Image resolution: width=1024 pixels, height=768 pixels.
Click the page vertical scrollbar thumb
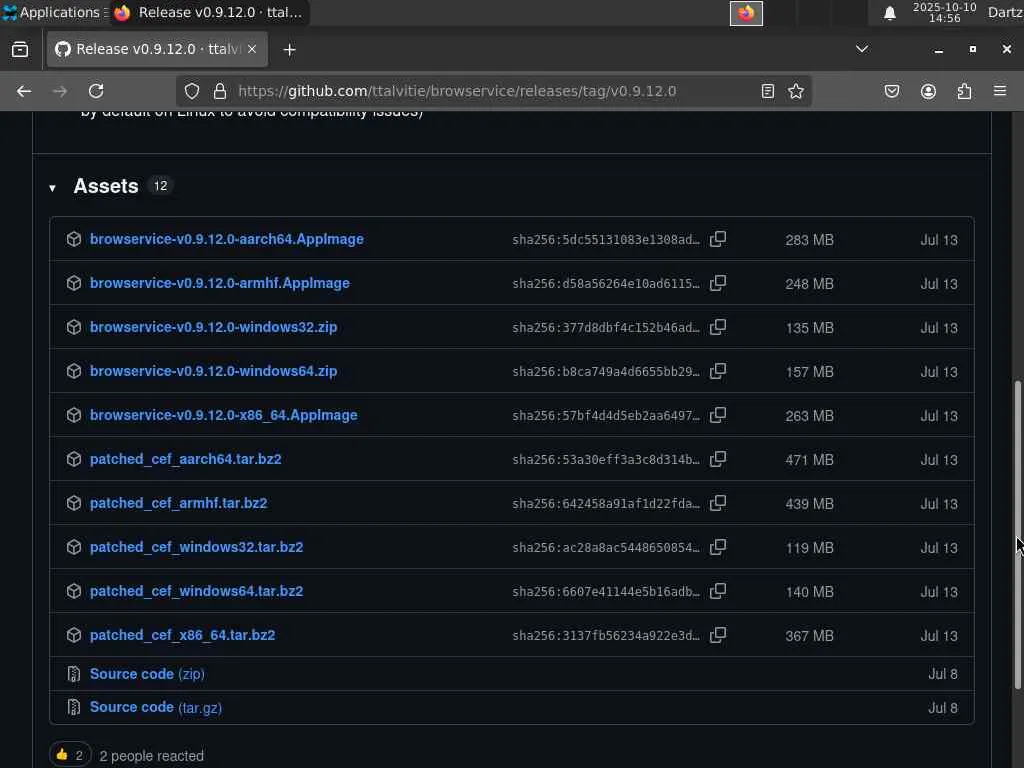(1017, 534)
